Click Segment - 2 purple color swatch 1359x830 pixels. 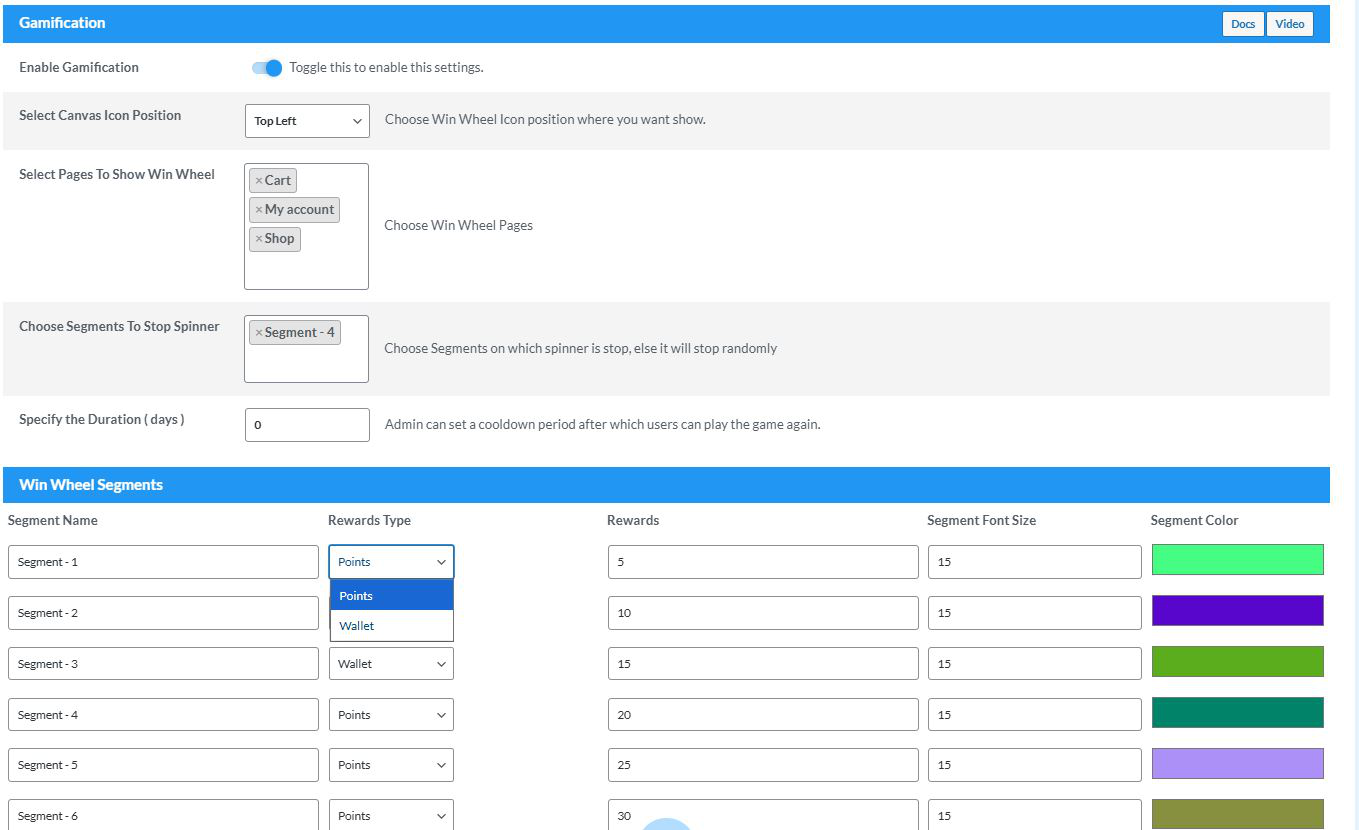tap(1237, 612)
